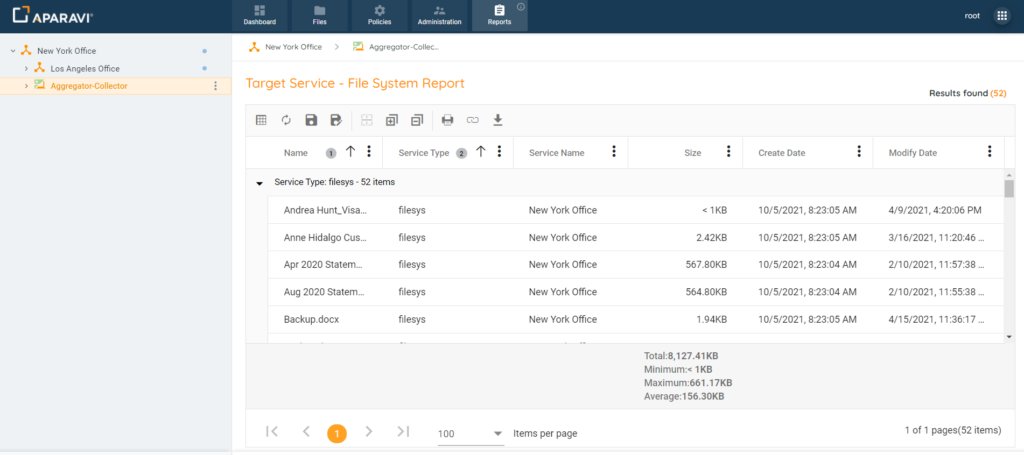Expand the Los Angeles Office tree node
1024x455 pixels.
pos(26,68)
